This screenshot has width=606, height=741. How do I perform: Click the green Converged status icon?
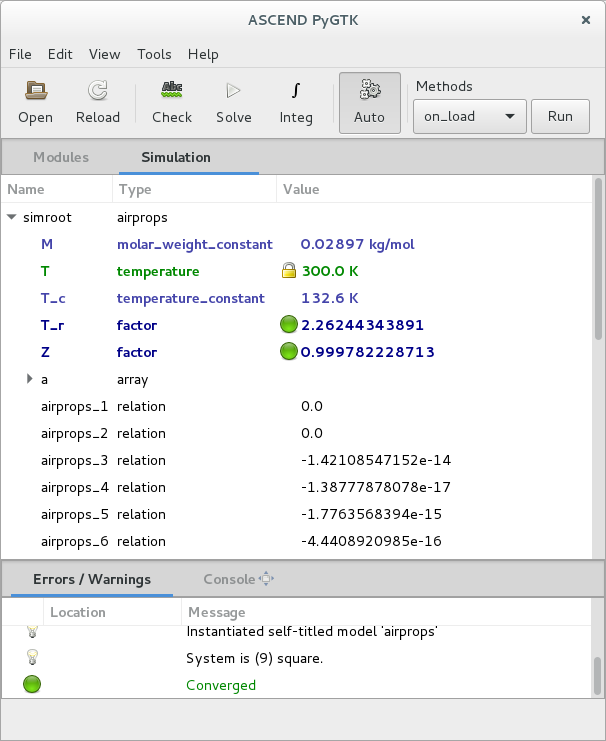pos(32,685)
